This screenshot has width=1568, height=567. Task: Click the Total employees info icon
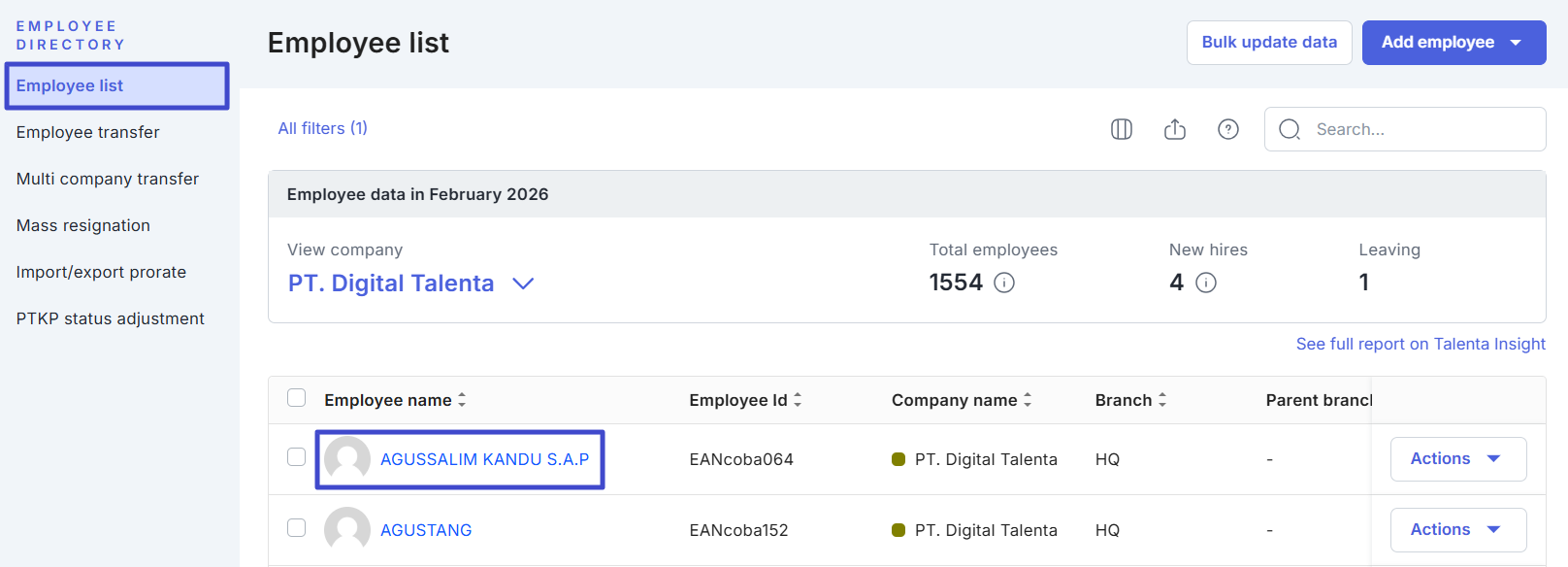pos(1004,283)
